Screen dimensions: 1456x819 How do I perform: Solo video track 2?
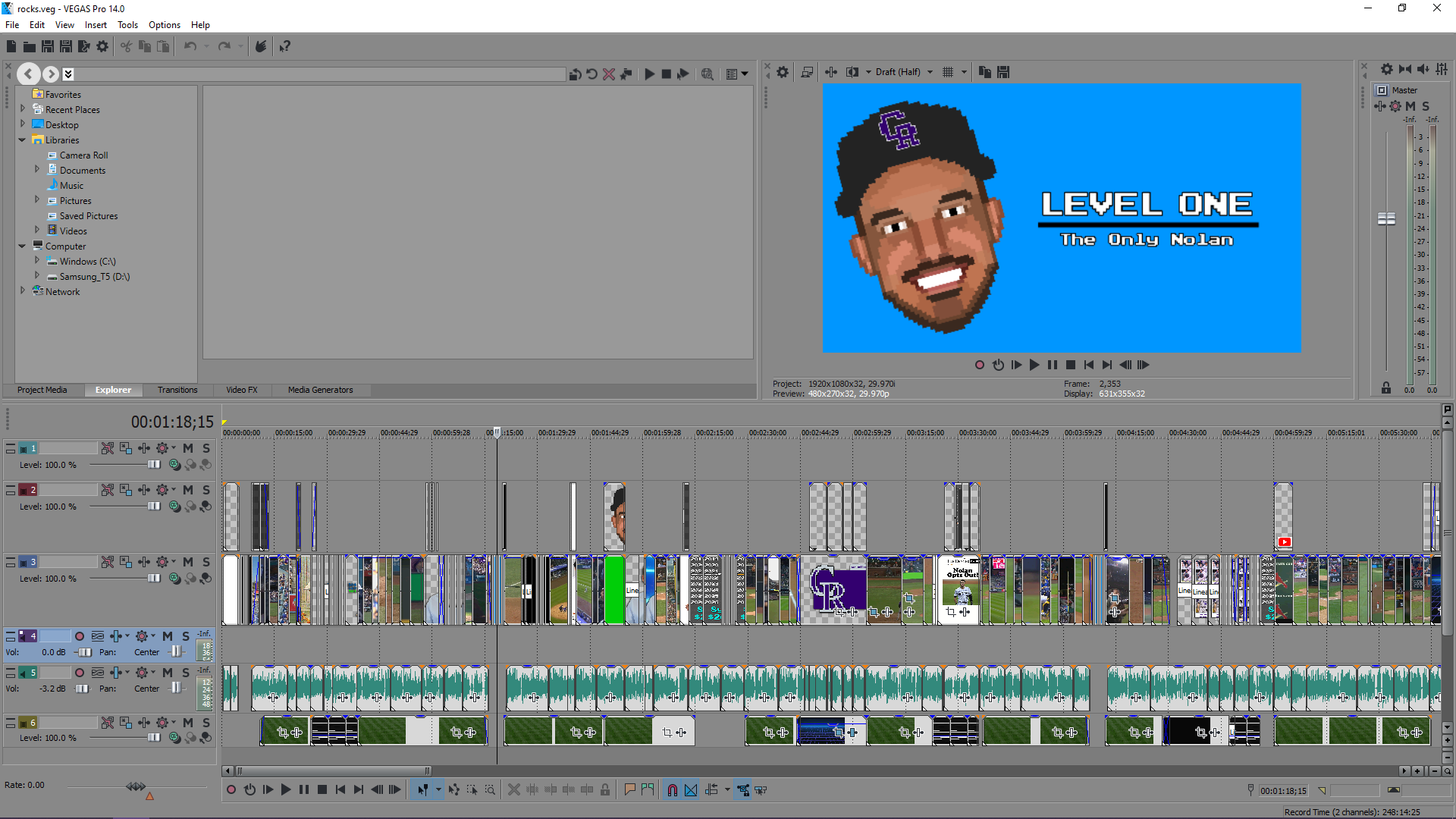[x=206, y=490]
